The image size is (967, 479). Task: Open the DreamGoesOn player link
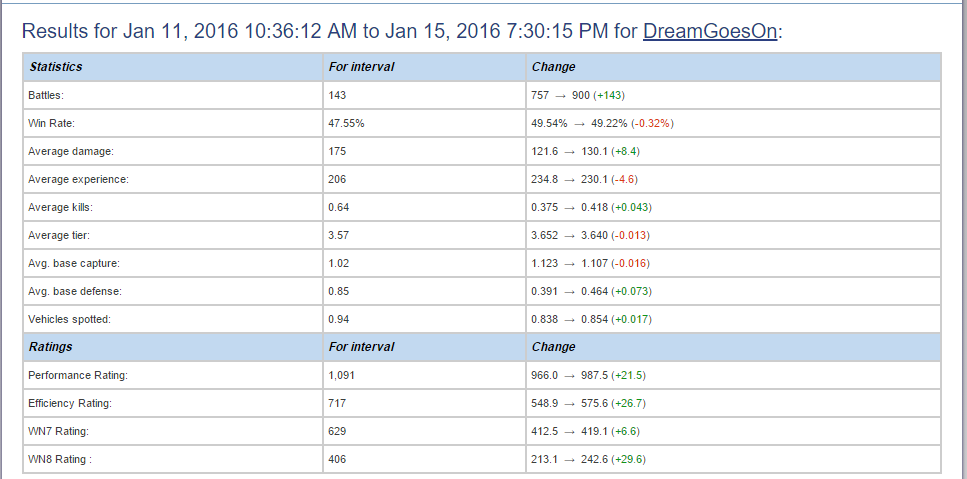pyautogui.click(x=710, y=31)
